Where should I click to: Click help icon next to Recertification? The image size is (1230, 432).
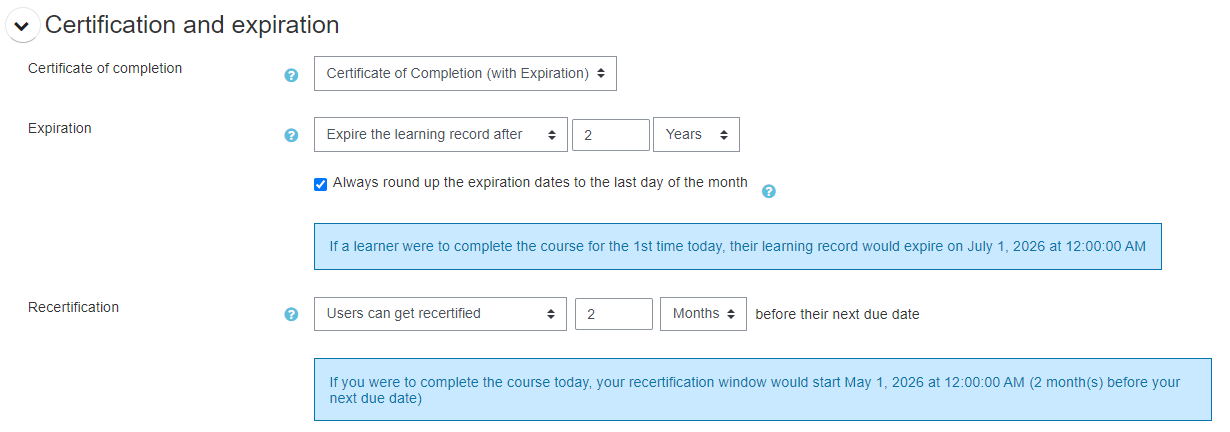point(291,314)
